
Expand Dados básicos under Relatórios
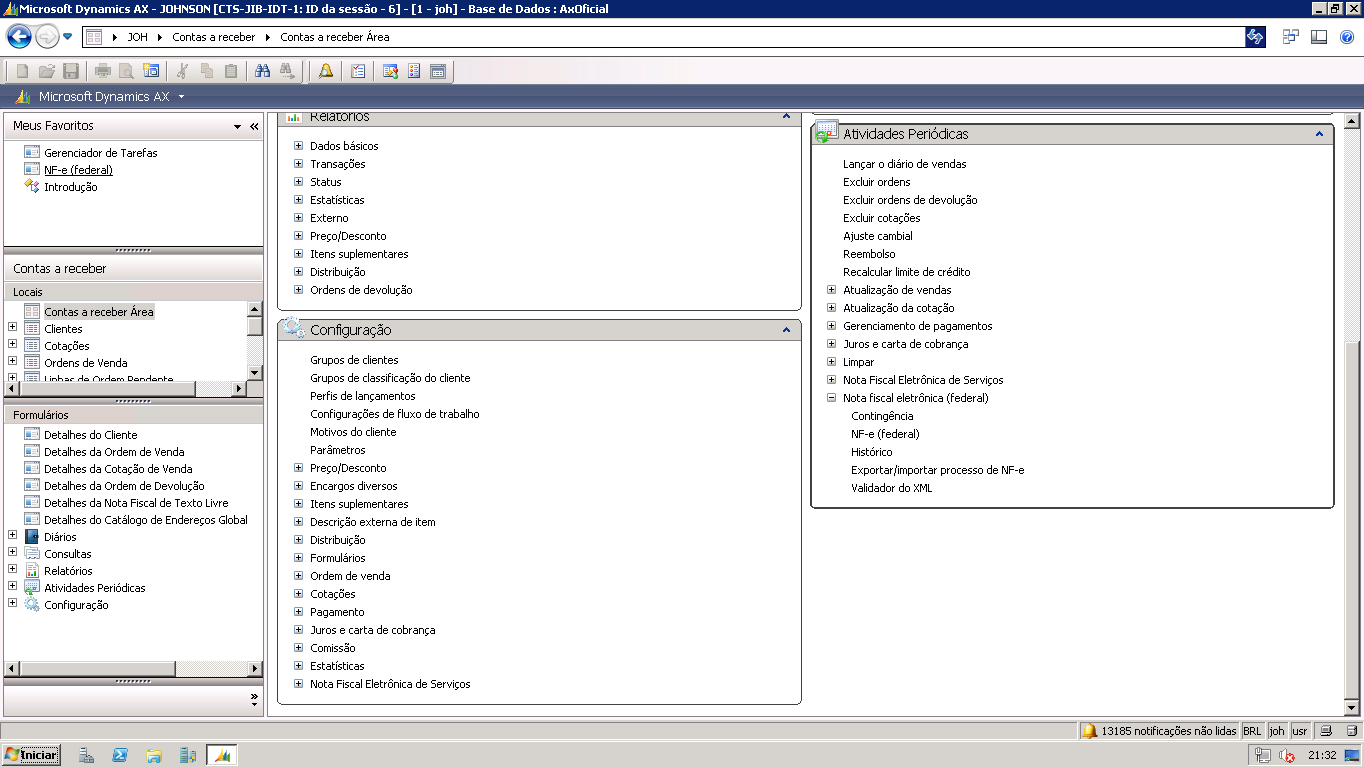(x=298, y=146)
